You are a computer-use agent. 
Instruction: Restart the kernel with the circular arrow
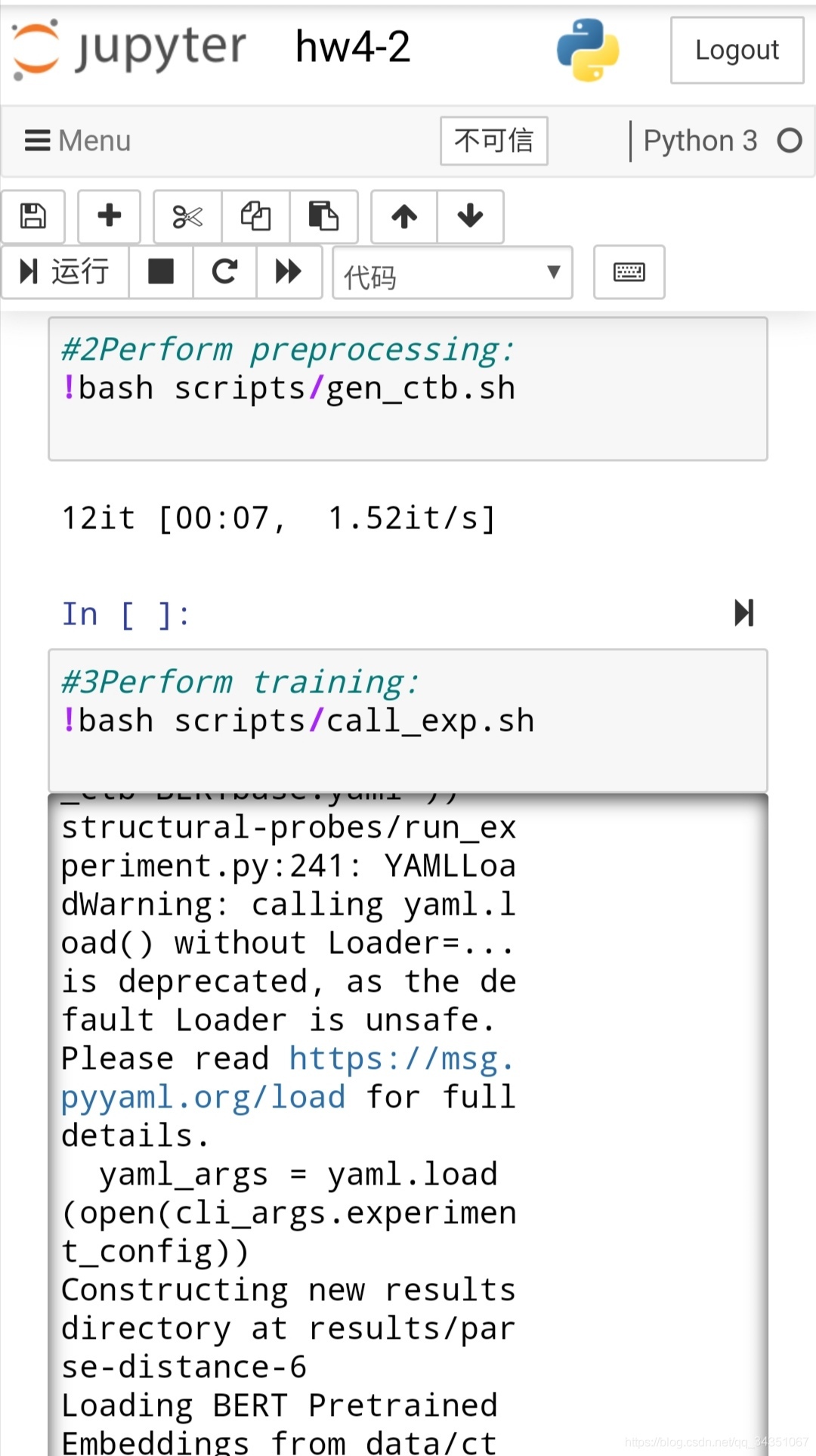[224, 271]
